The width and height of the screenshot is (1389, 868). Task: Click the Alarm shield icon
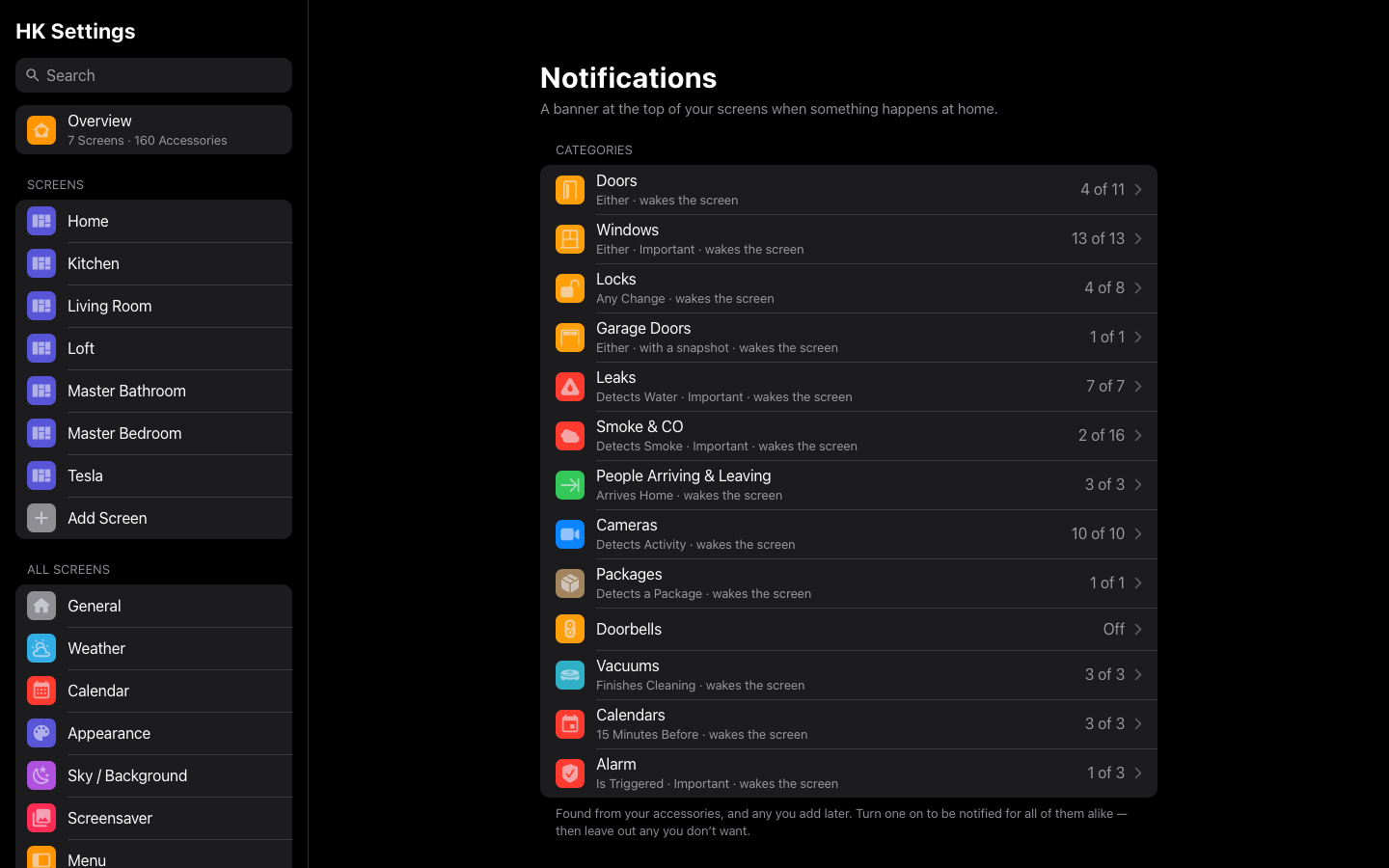tap(570, 773)
